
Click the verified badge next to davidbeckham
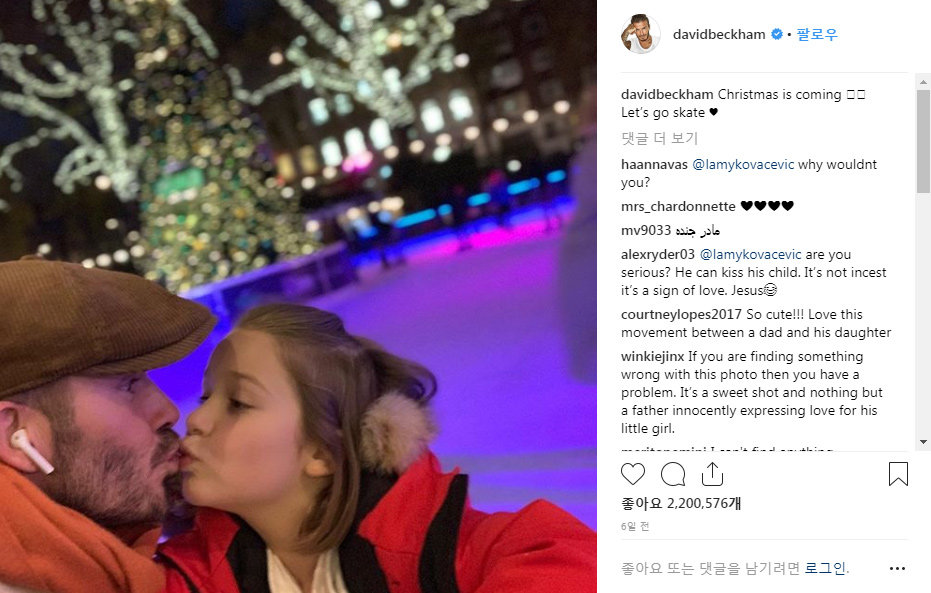[777, 34]
